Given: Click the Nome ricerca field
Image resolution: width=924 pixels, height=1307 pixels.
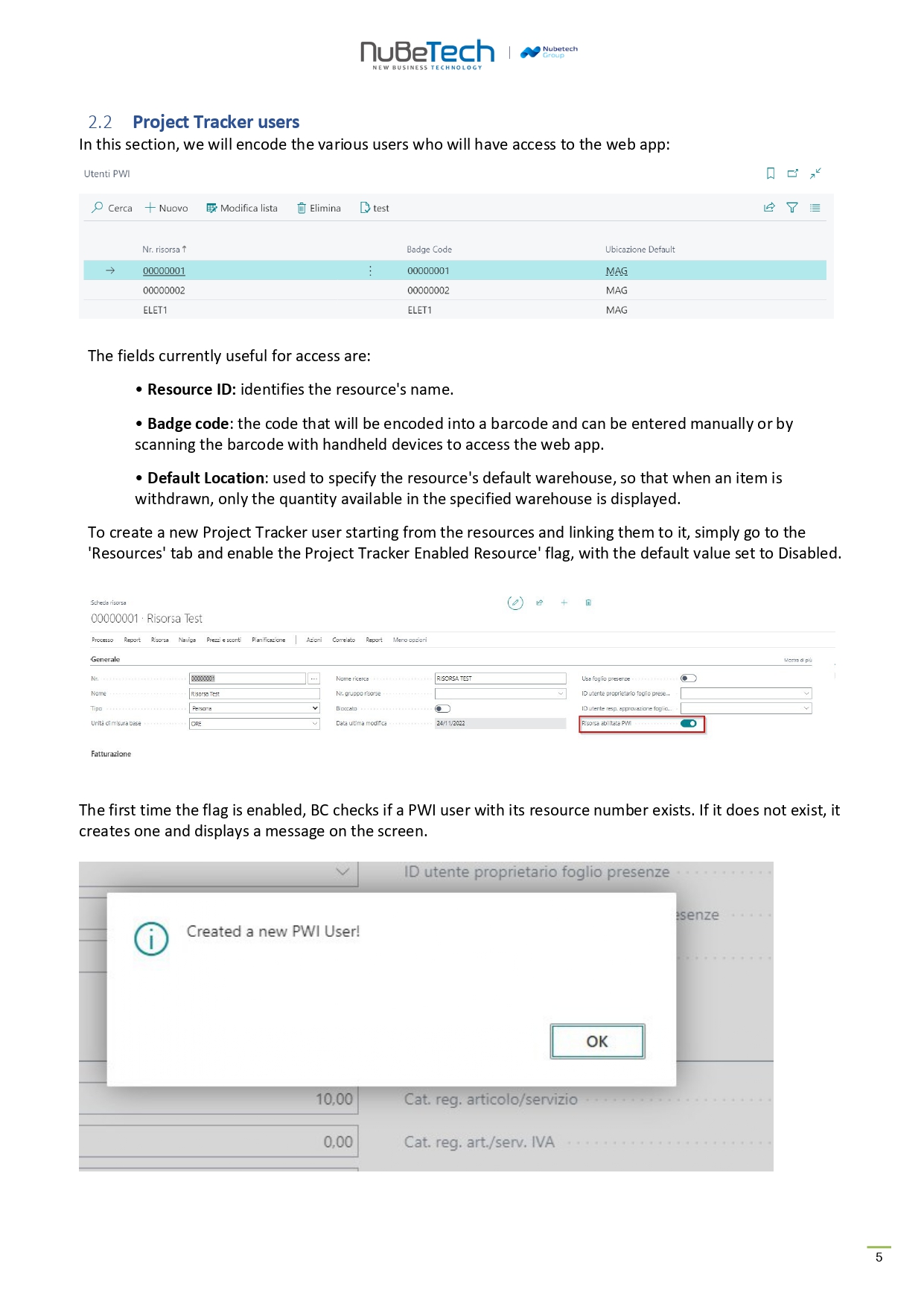Looking at the screenshot, I should point(500,678).
